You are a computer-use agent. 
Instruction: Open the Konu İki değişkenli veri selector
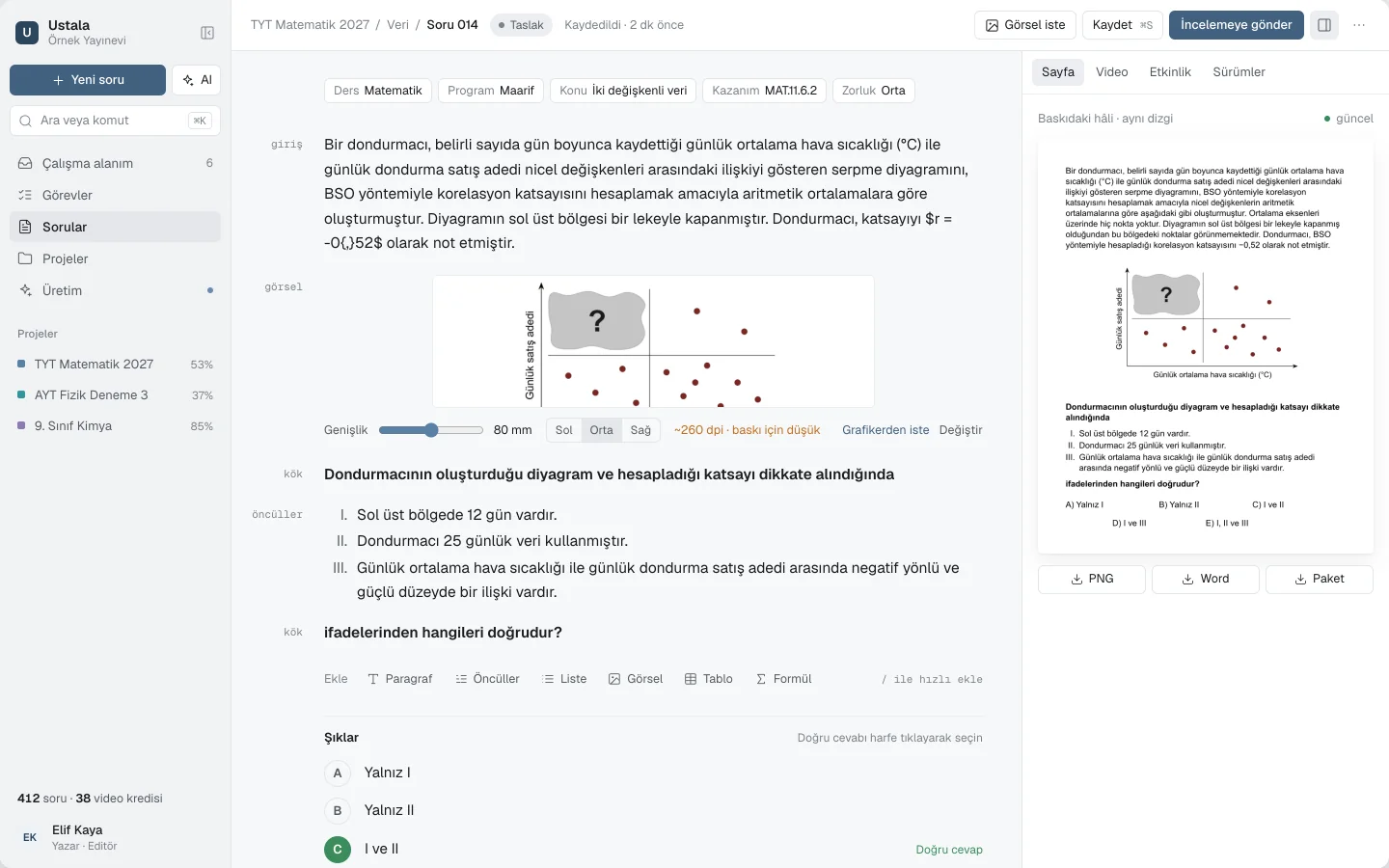pos(623,91)
